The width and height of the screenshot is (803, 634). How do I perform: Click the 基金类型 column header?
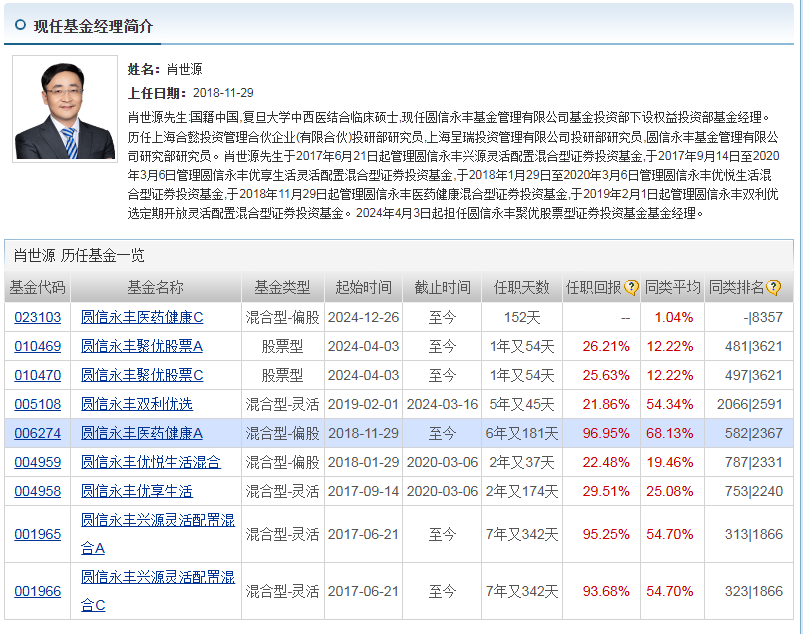pos(282,287)
